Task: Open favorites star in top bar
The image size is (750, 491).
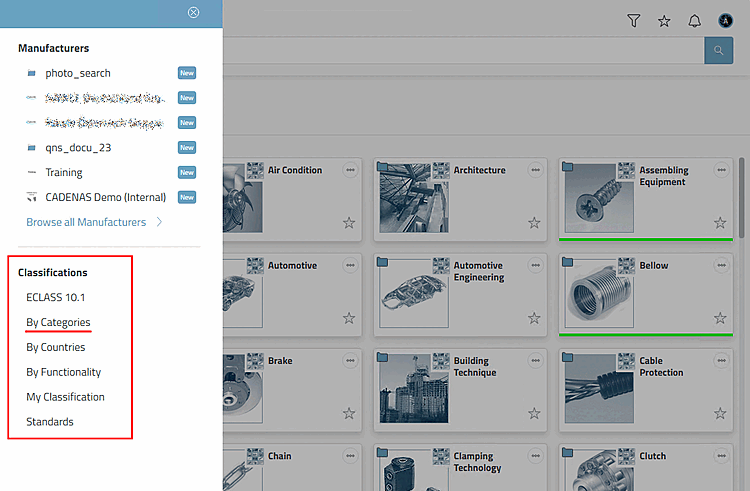Action: tap(664, 21)
